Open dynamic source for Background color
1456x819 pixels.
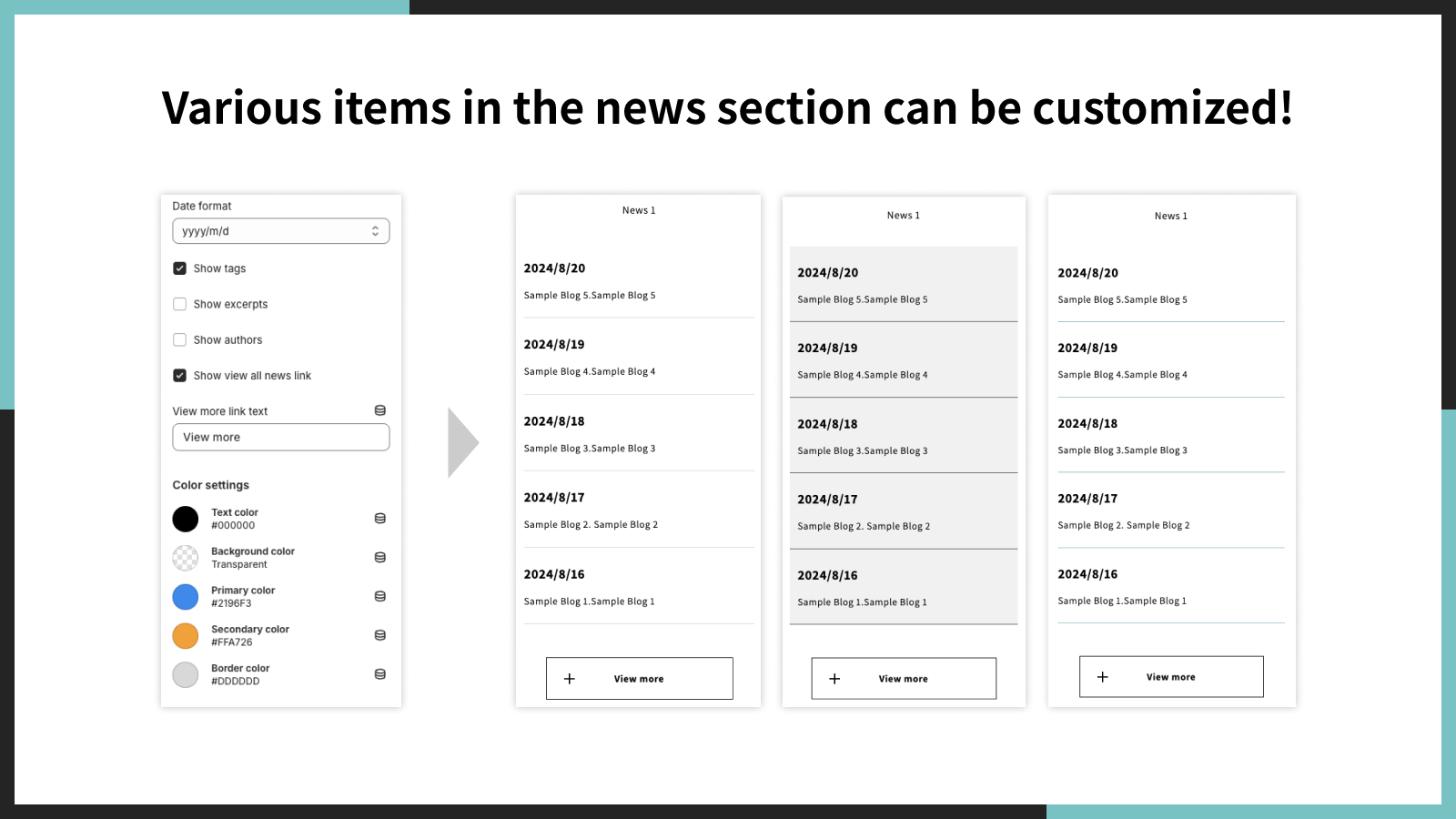379,557
